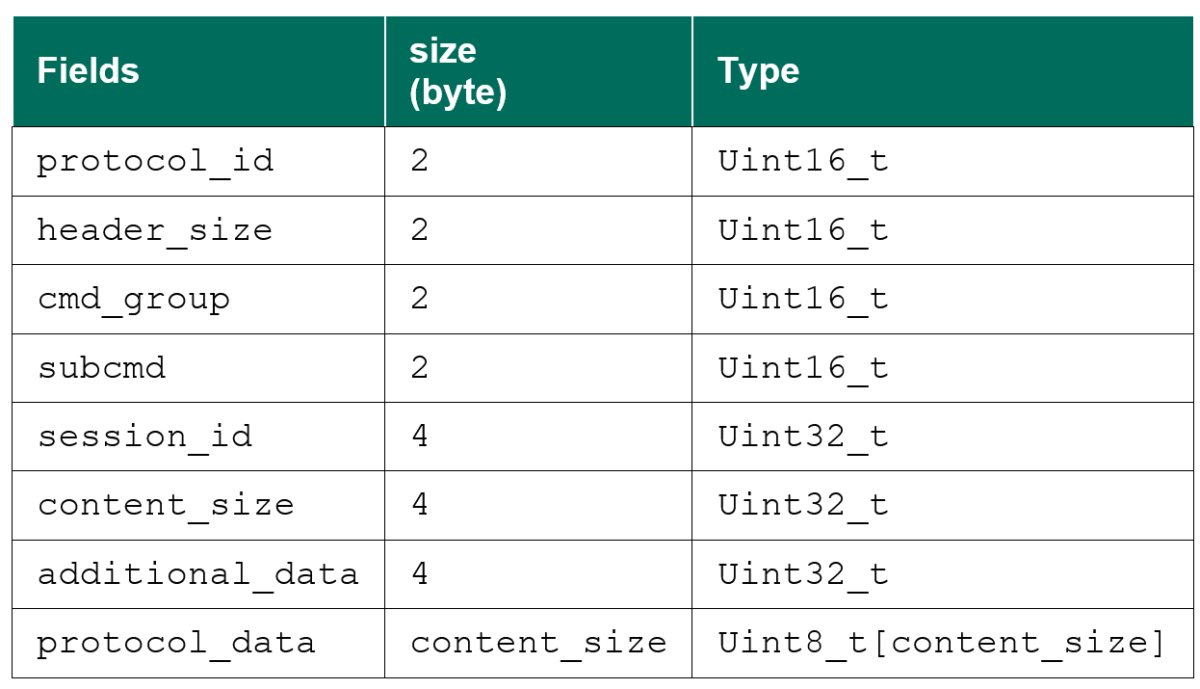The height and width of the screenshot is (689, 1200).
Task: Click the Type column header
Action: click(x=758, y=72)
